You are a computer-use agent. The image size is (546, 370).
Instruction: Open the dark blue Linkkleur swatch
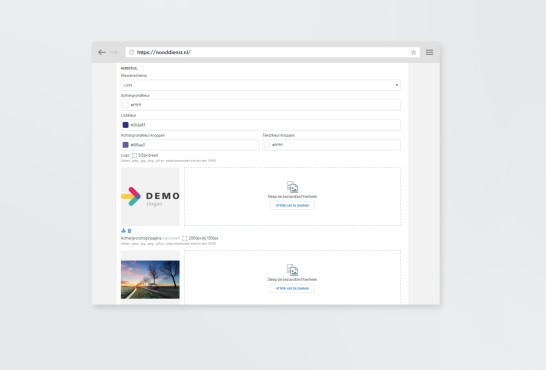[125, 125]
